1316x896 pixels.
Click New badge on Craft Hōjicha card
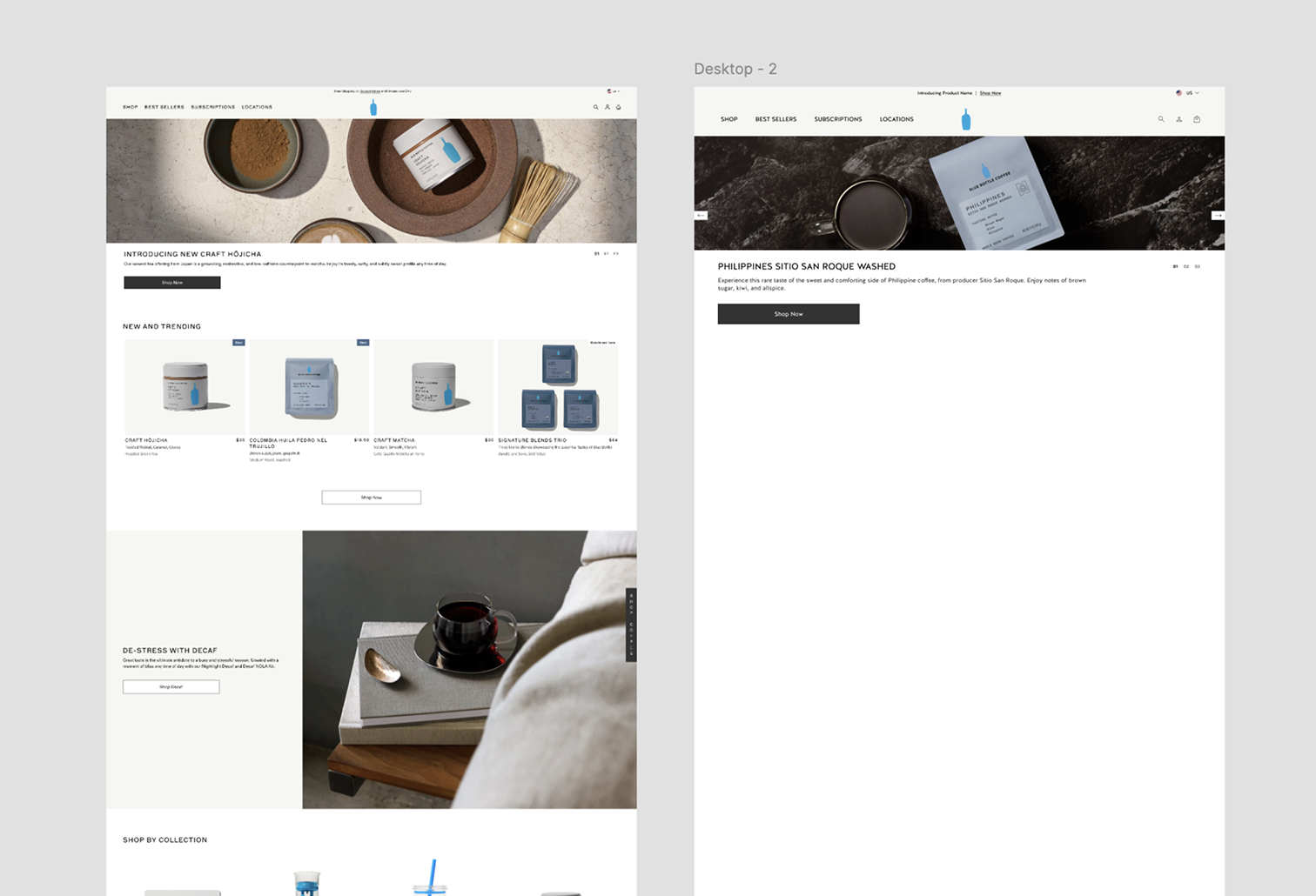pos(238,343)
